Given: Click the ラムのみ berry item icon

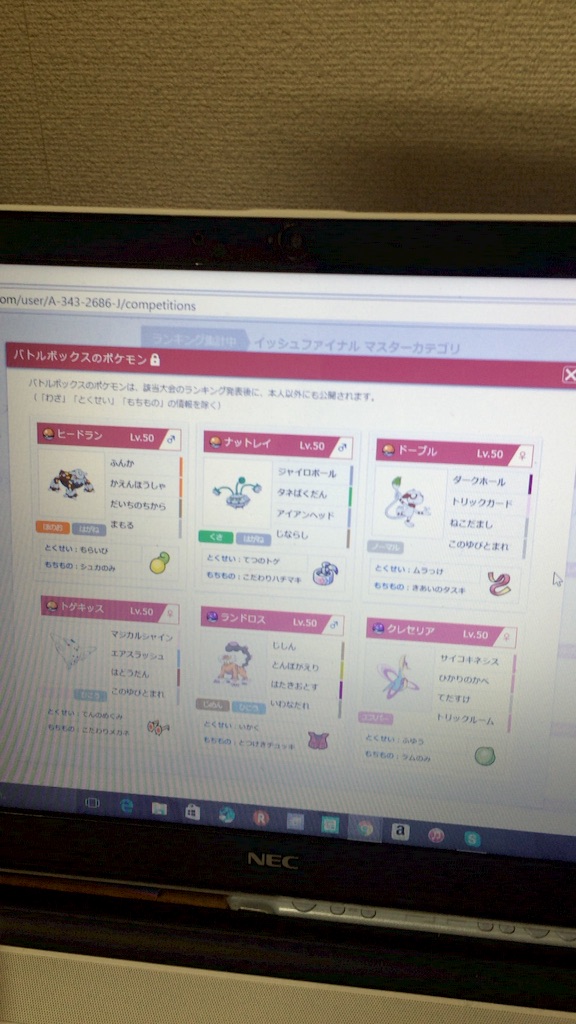Looking at the screenshot, I should 485,756.
